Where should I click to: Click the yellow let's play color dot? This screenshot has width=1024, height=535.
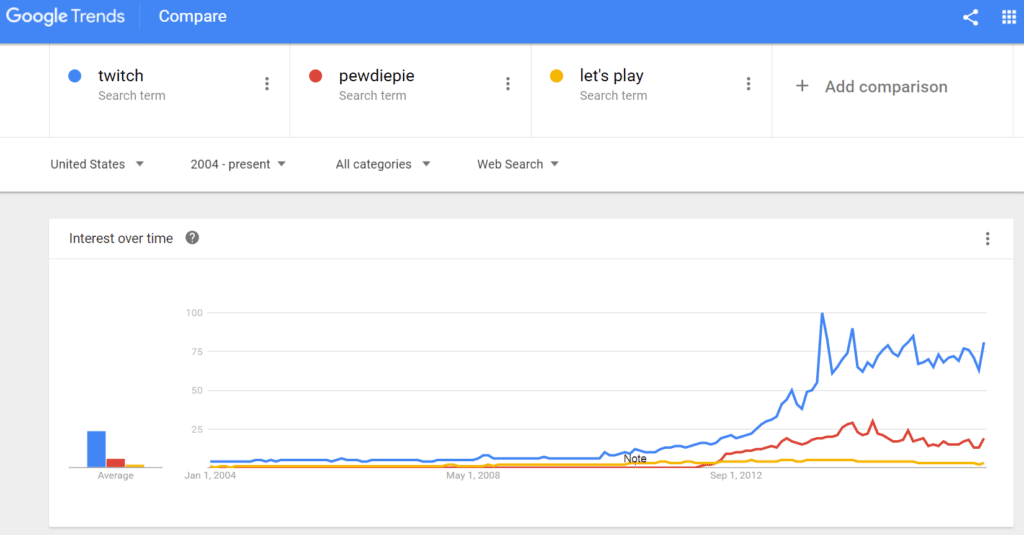click(x=557, y=76)
